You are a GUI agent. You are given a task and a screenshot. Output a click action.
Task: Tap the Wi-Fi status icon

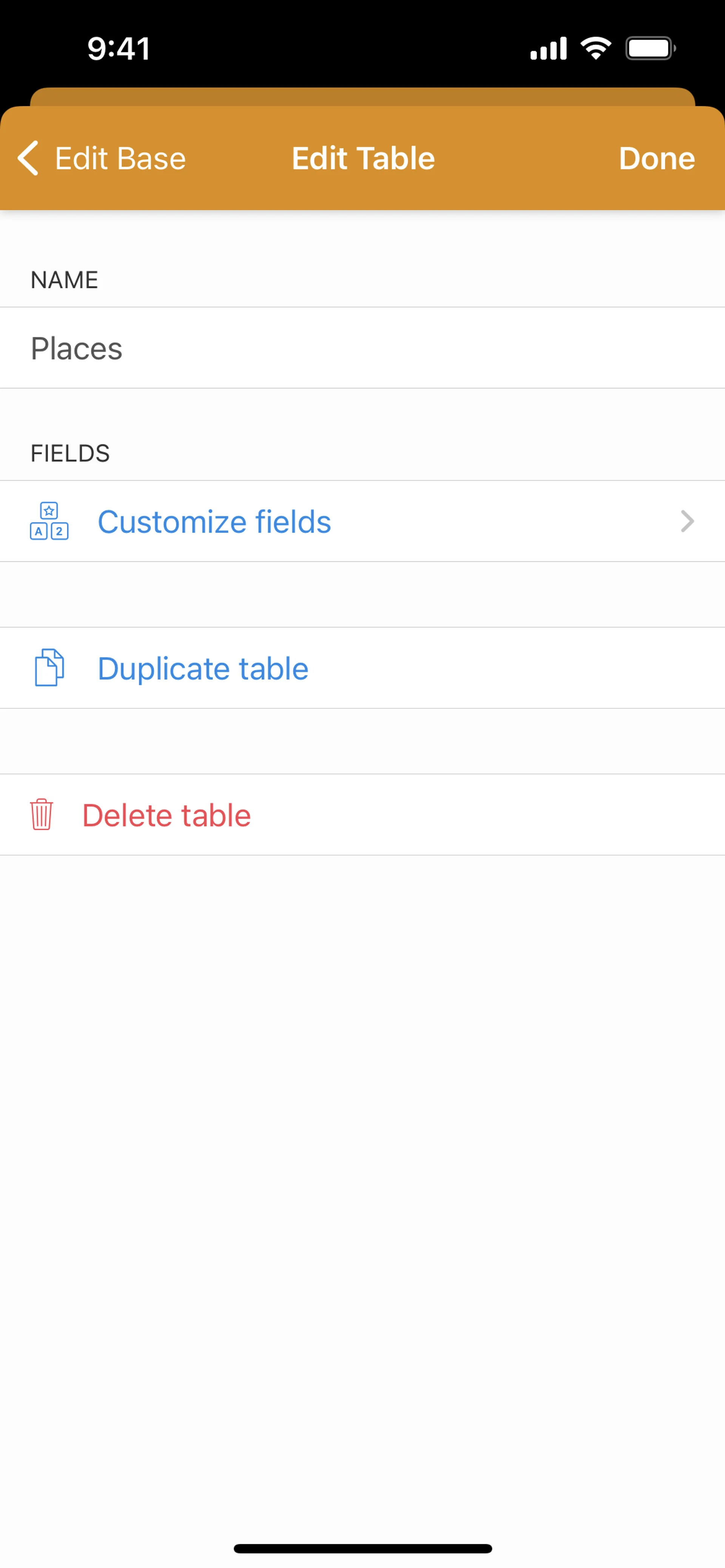click(596, 48)
